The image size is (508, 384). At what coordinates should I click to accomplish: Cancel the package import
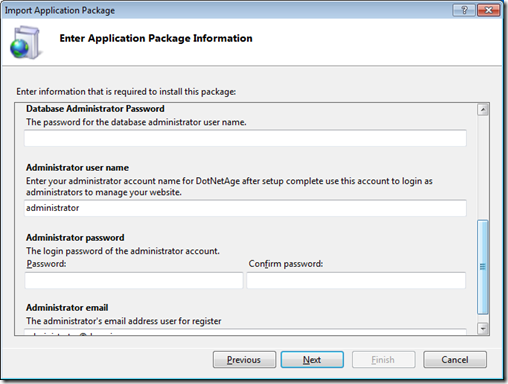pos(455,360)
